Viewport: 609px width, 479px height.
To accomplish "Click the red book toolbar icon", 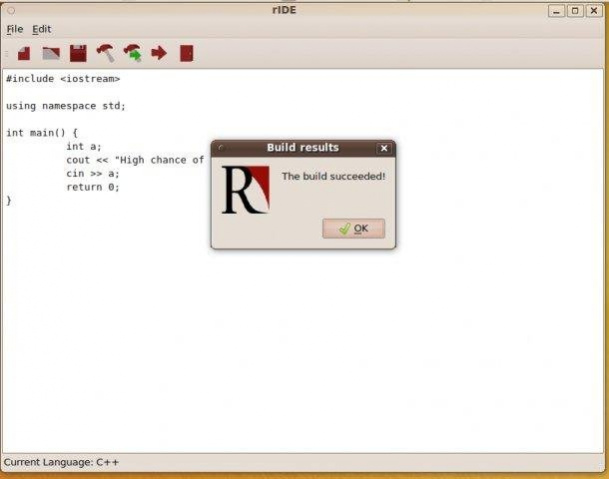I will point(186,53).
